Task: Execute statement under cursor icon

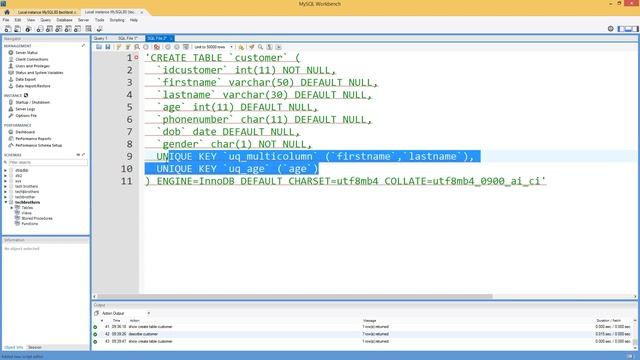Action: click(128, 47)
